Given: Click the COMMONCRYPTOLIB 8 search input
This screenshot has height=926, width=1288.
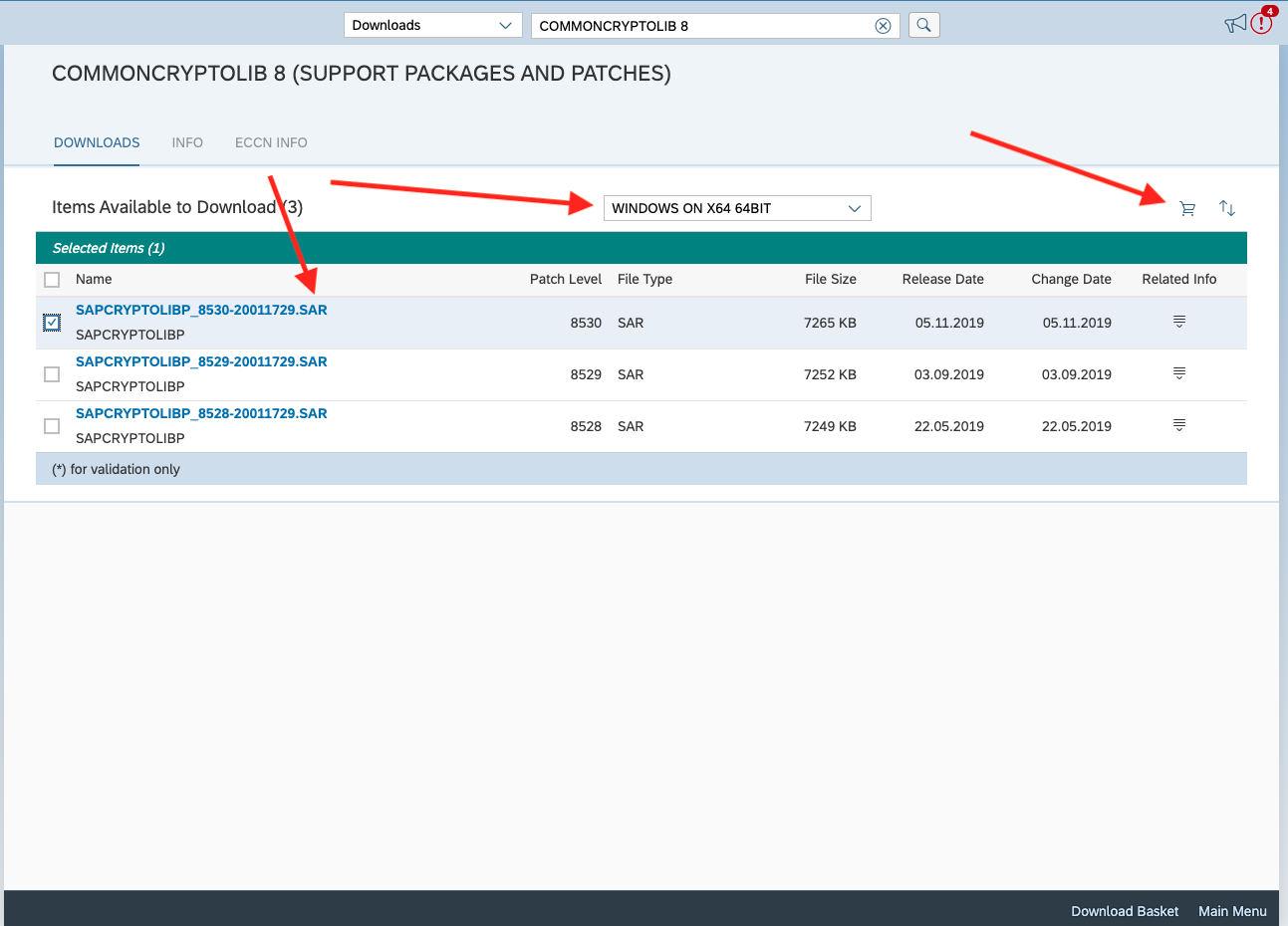Looking at the screenshot, I should (x=701, y=26).
